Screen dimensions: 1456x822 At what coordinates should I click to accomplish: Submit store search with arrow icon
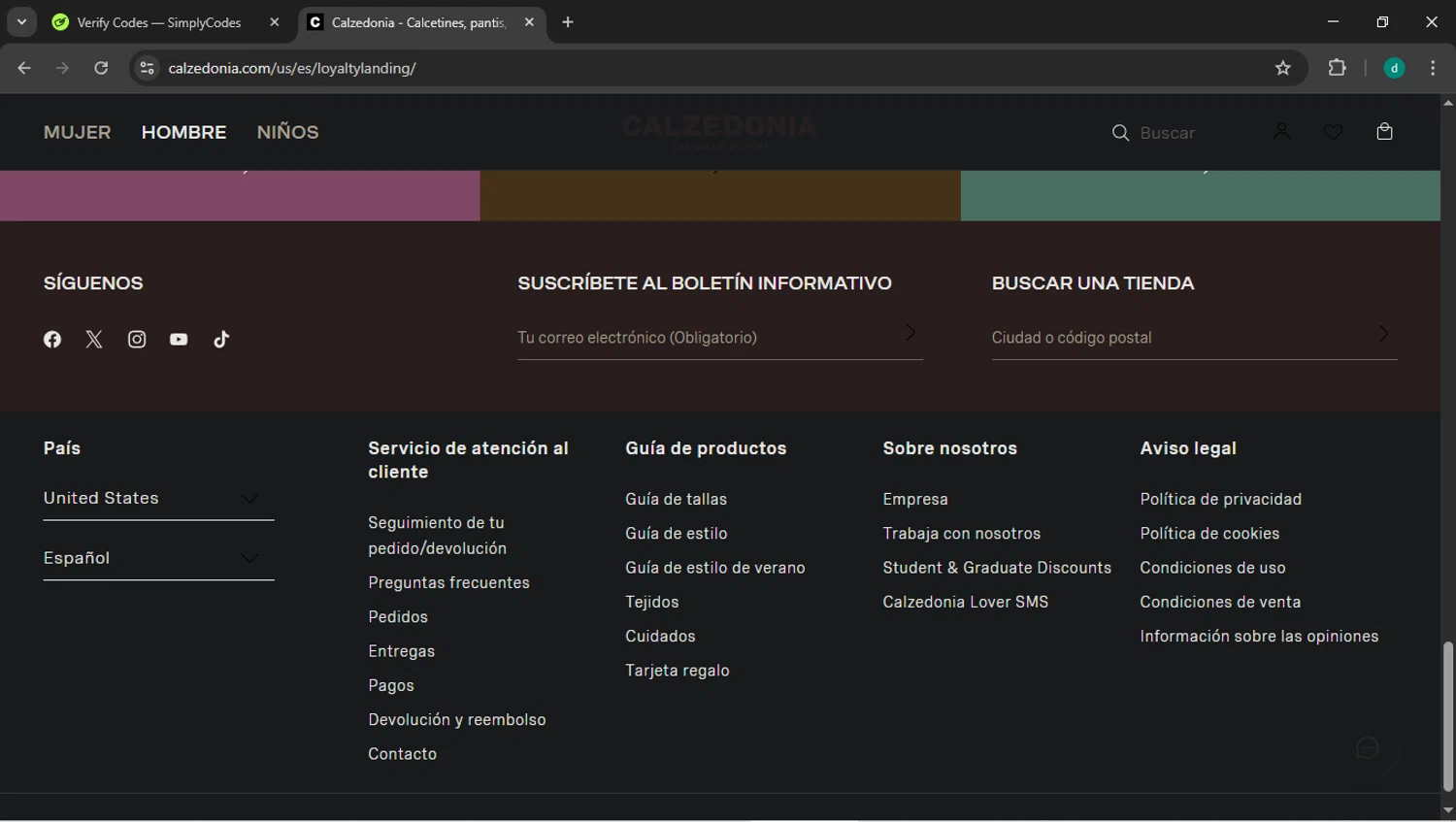tap(1384, 334)
